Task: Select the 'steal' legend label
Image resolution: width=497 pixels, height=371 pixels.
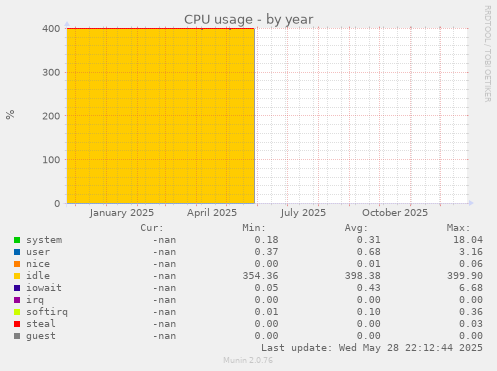Action: click(41, 324)
